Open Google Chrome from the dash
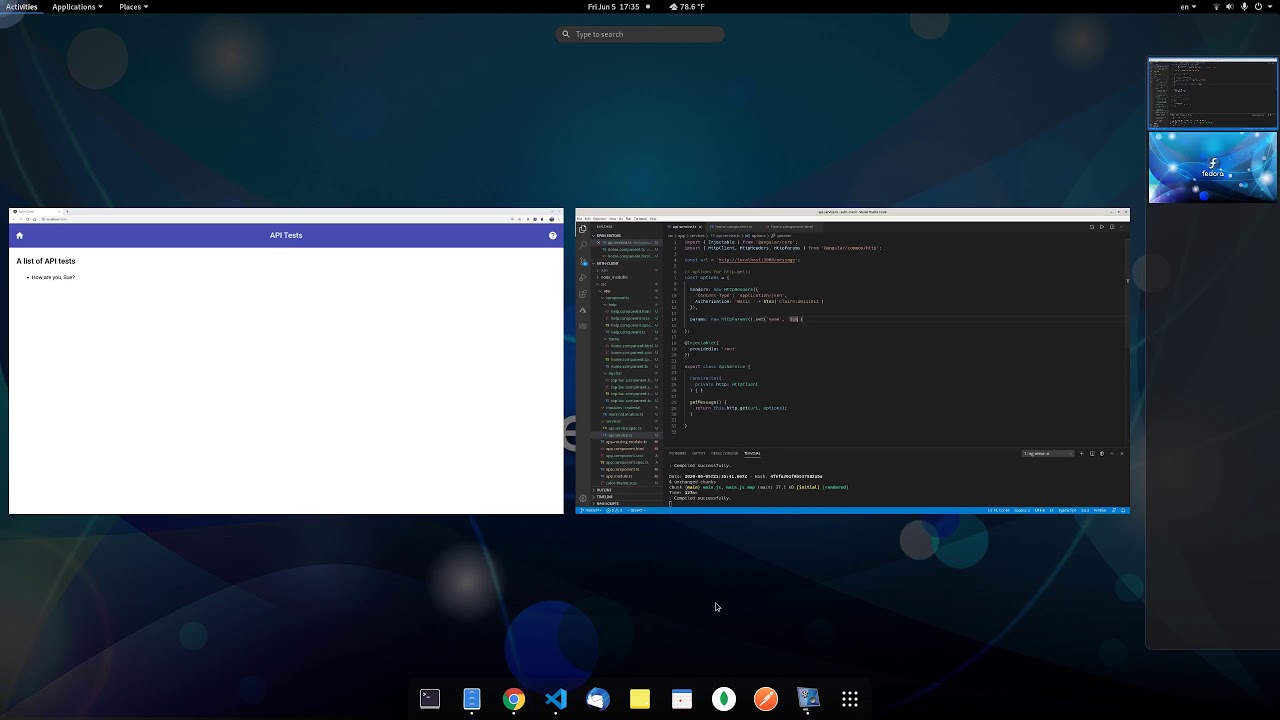The width and height of the screenshot is (1280, 720). pyautogui.click(x=514, y=699)
